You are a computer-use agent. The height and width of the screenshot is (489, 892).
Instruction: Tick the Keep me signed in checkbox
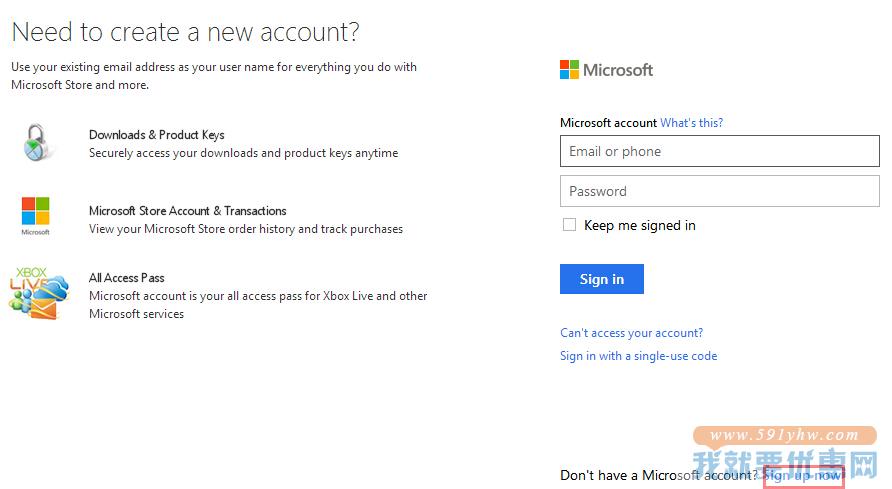[569, 225]
